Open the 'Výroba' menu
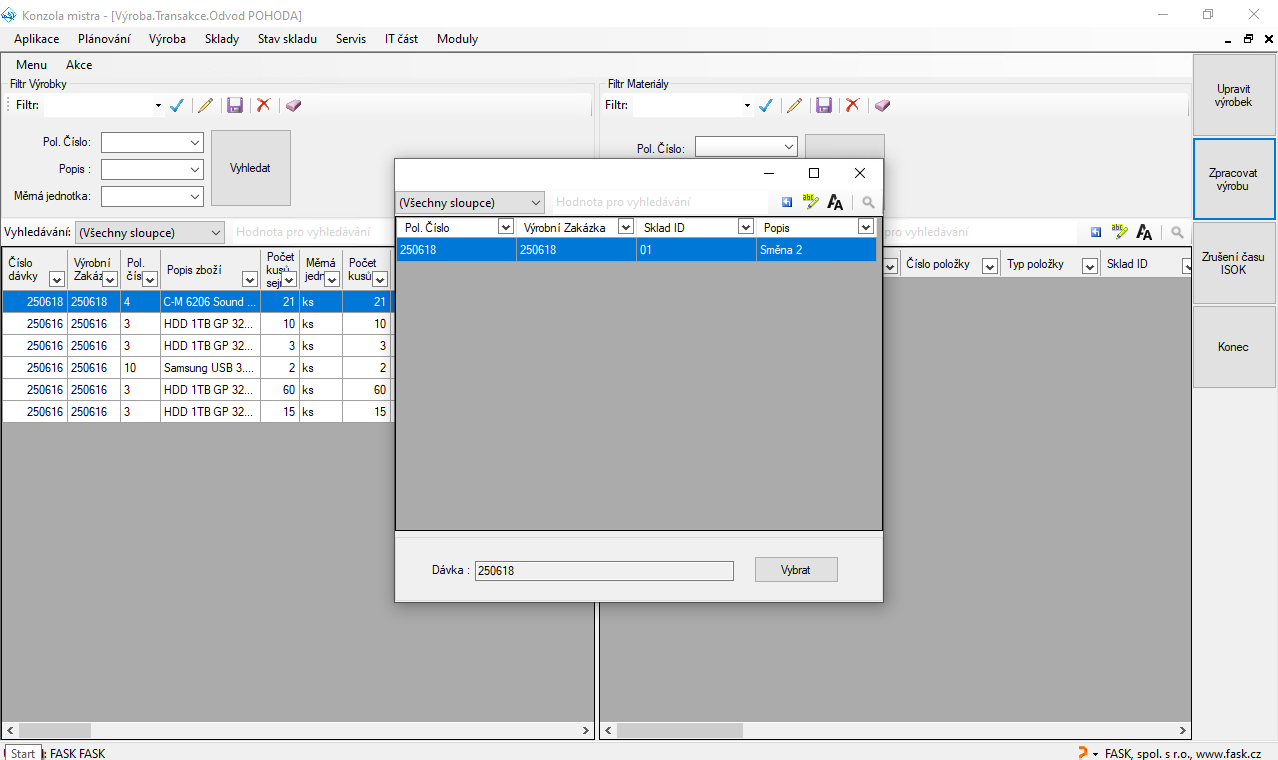This screenshot has width=1278, height=760. 167,39
